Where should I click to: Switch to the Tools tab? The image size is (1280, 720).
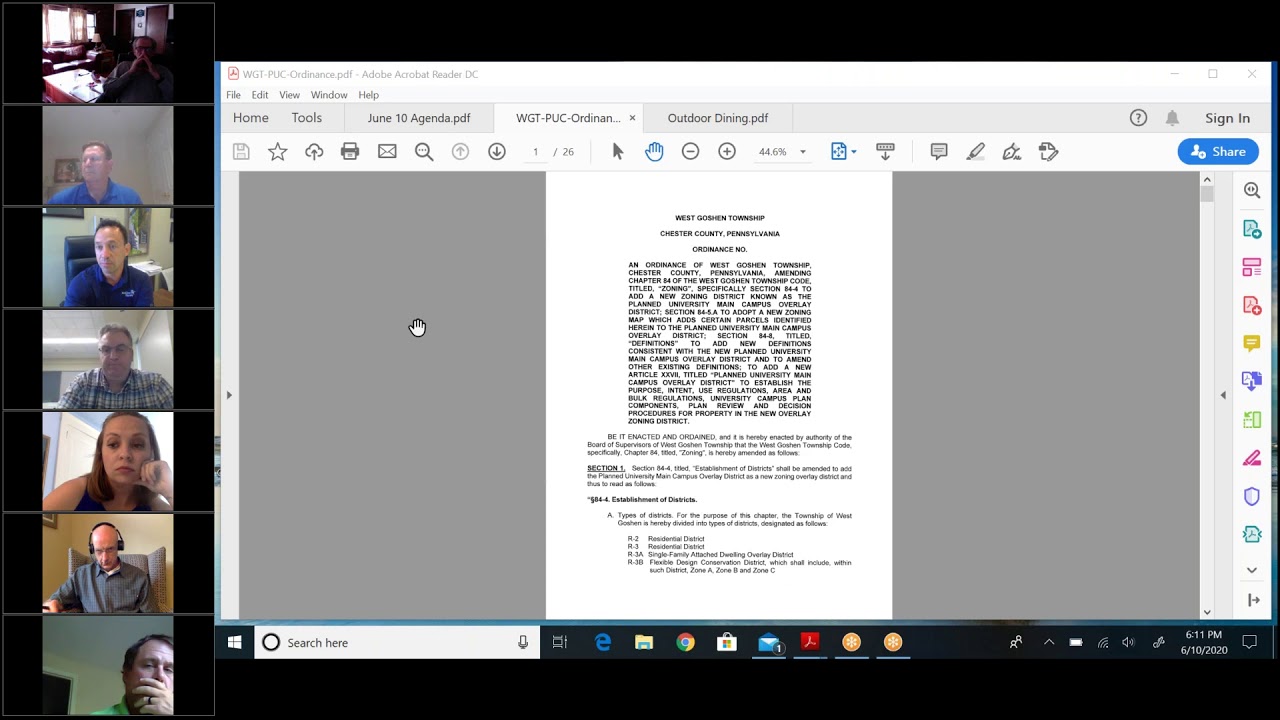point(307,118)
